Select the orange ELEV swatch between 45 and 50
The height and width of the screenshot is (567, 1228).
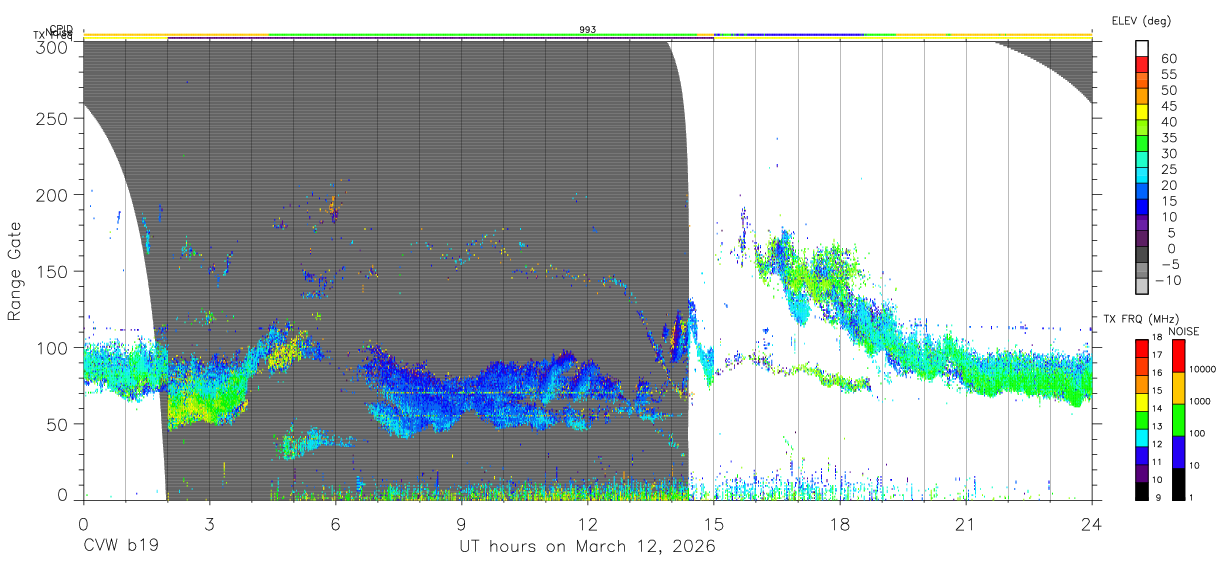tap(1141, 97)
